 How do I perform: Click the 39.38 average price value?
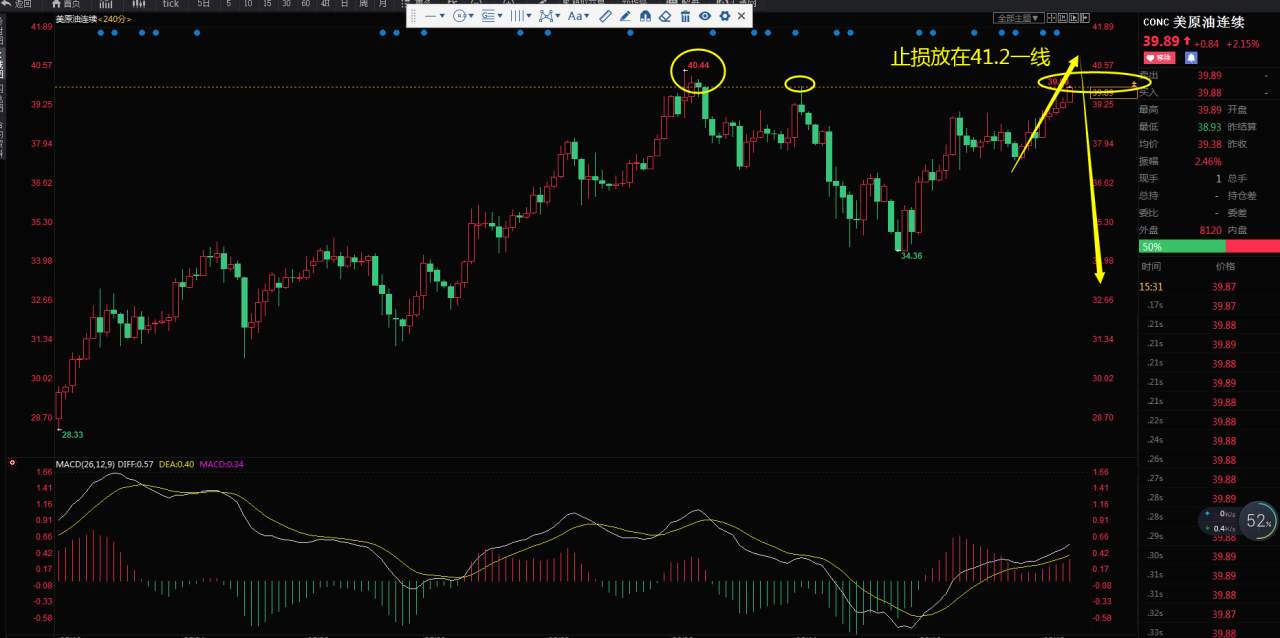[x=1210, y=144]
